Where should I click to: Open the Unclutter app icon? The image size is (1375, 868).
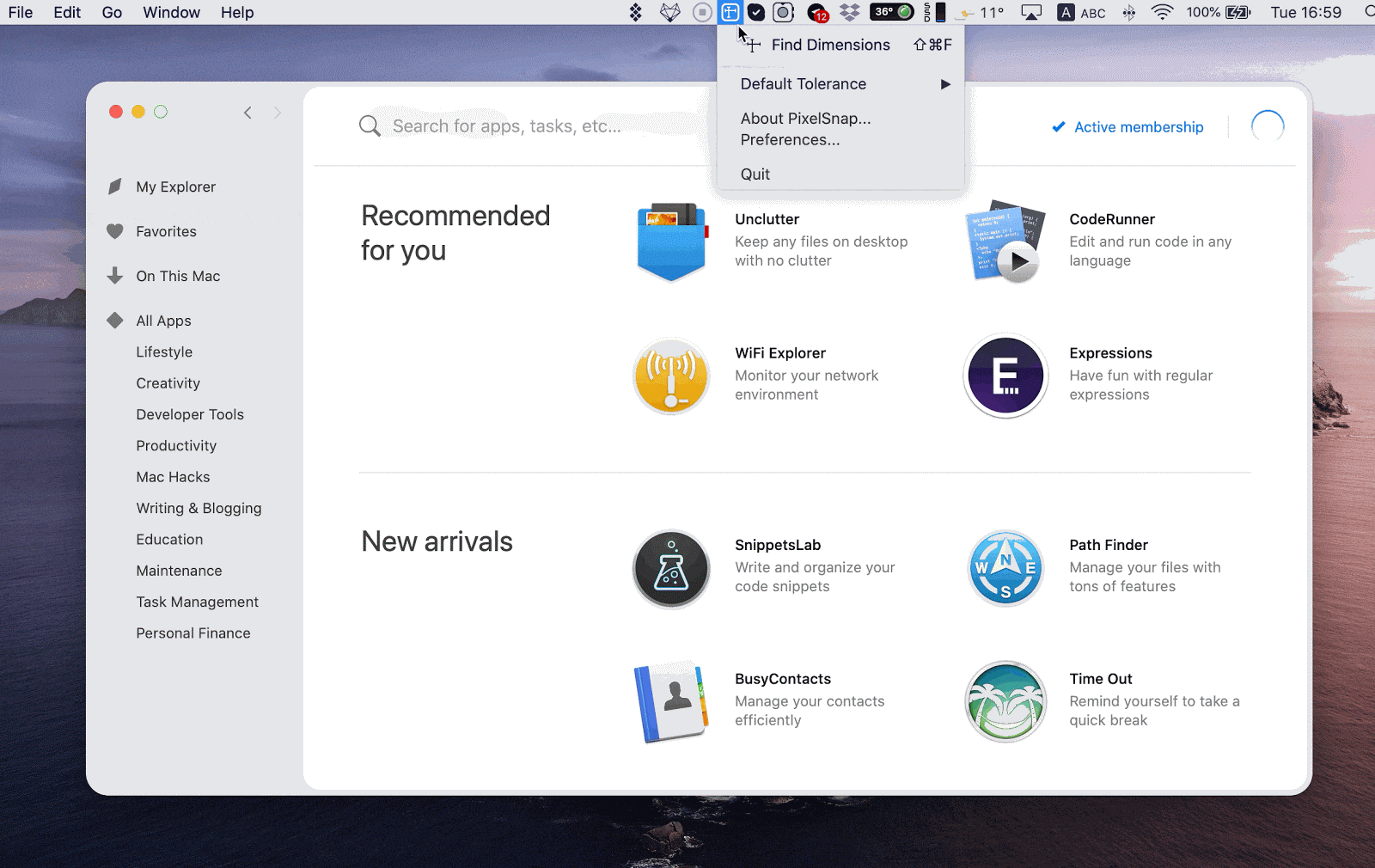point(672,242)
